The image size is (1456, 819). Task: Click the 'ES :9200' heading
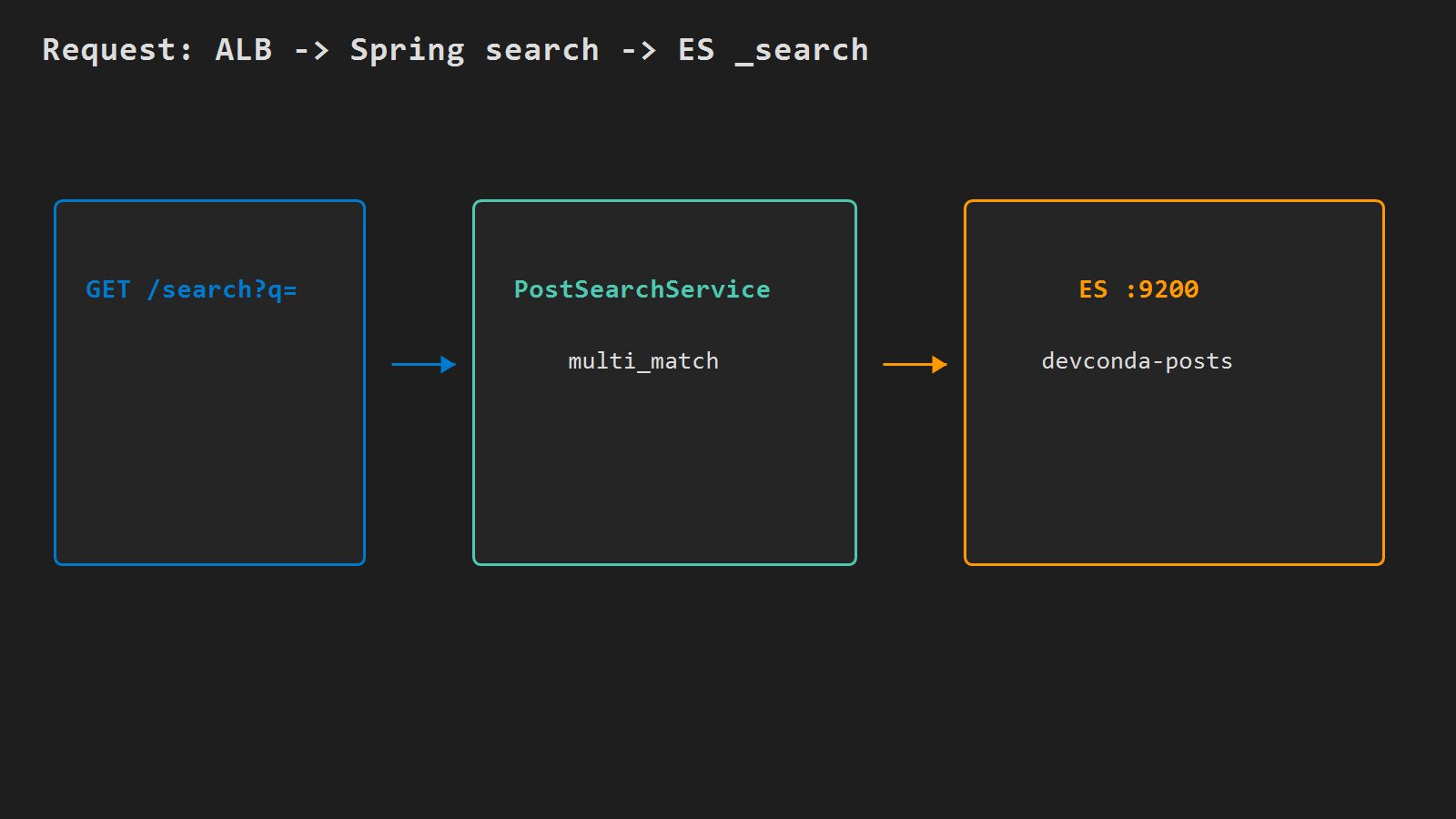click(x=1138, y=289)
